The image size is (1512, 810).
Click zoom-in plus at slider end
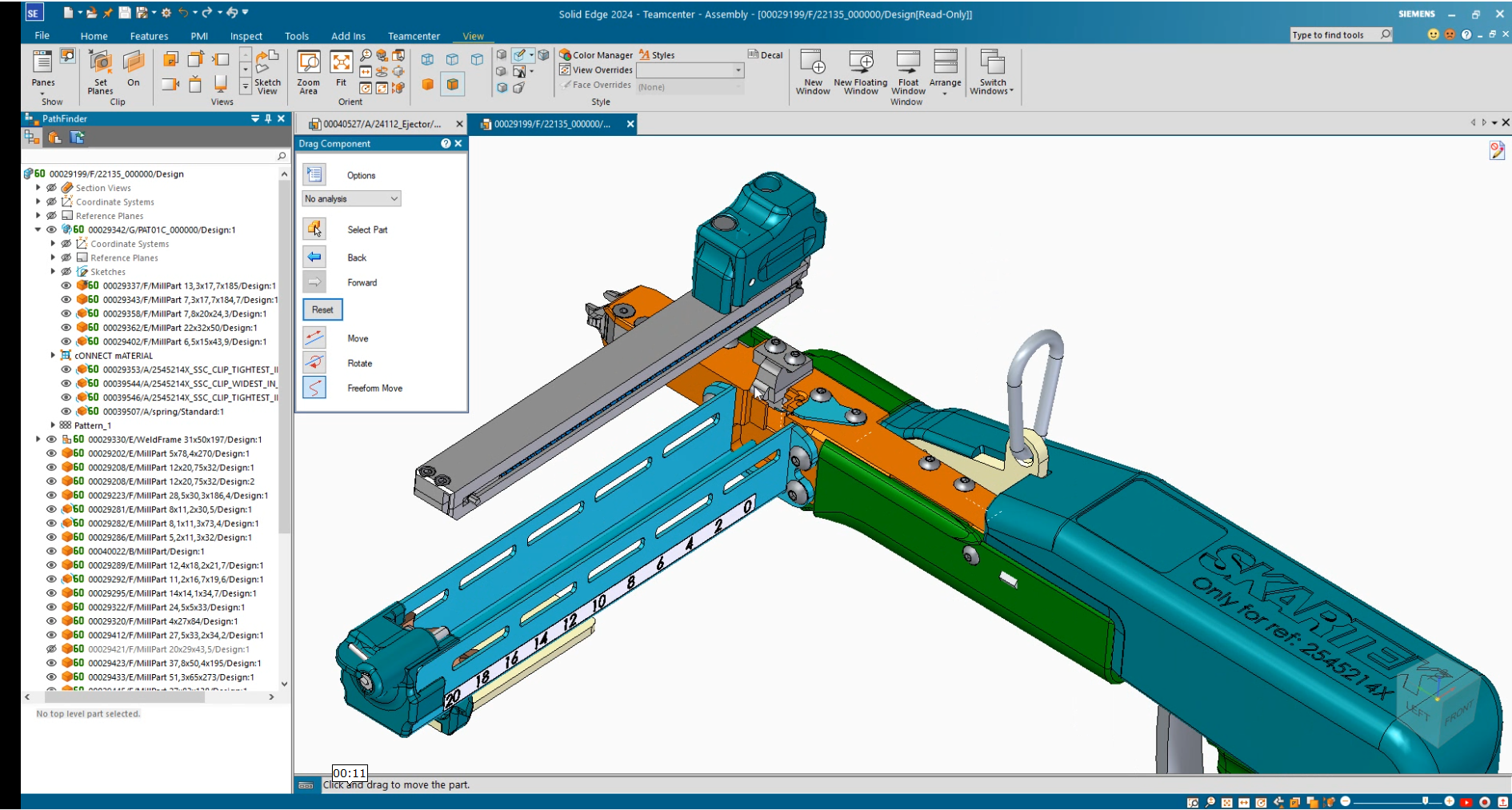tap(1449, 801)
